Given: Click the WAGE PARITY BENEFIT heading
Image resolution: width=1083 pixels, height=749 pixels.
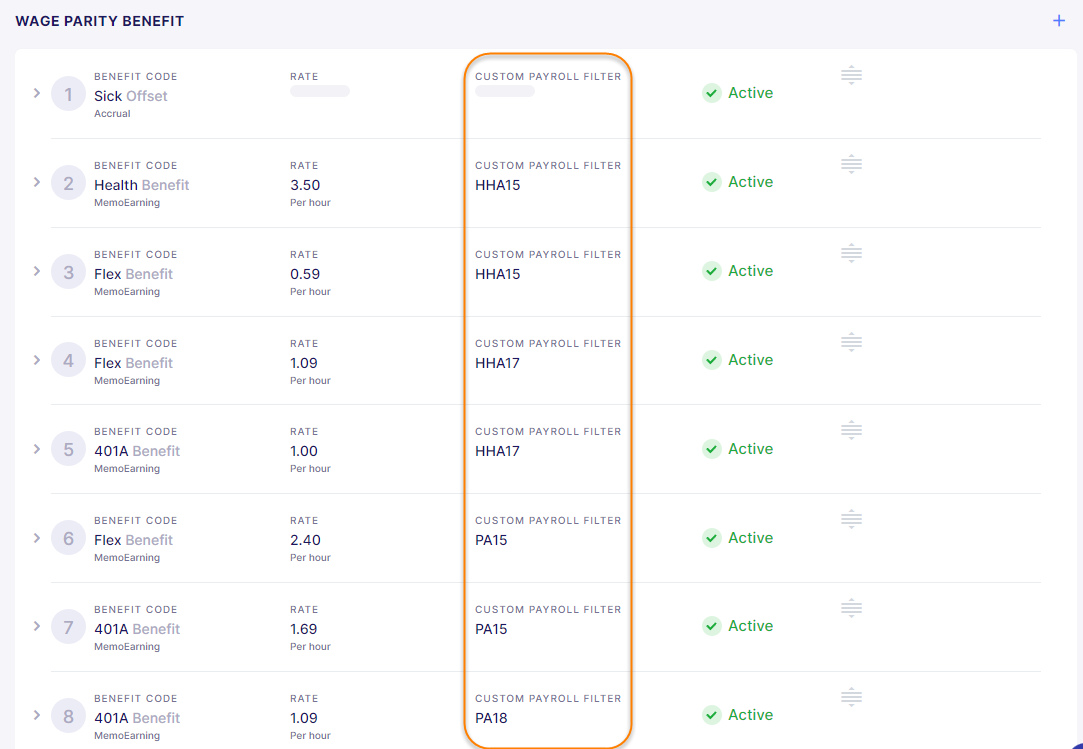Looking at the screenshot, I should tap(99, 21).
